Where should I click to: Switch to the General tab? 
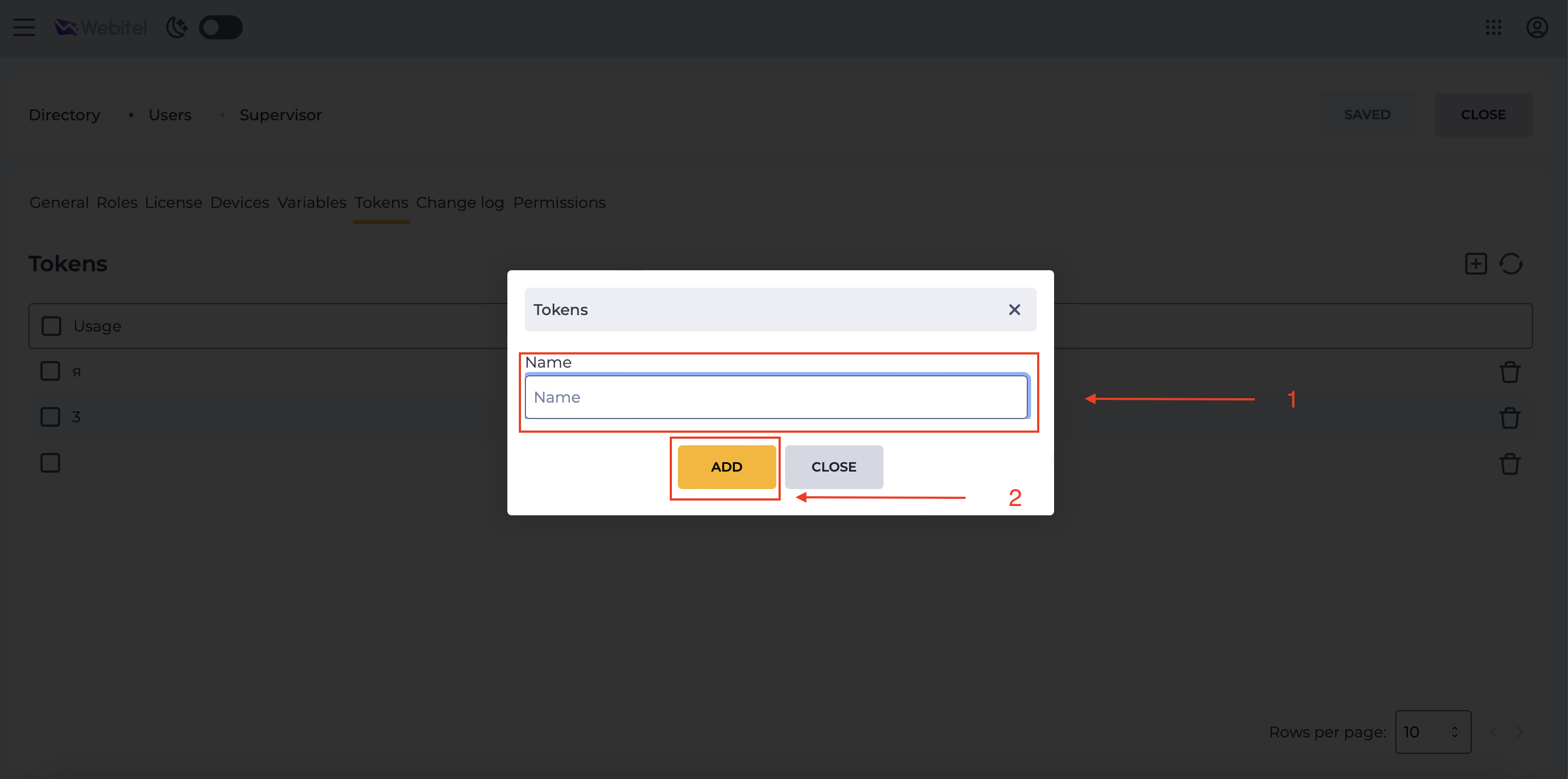[59, 202]
